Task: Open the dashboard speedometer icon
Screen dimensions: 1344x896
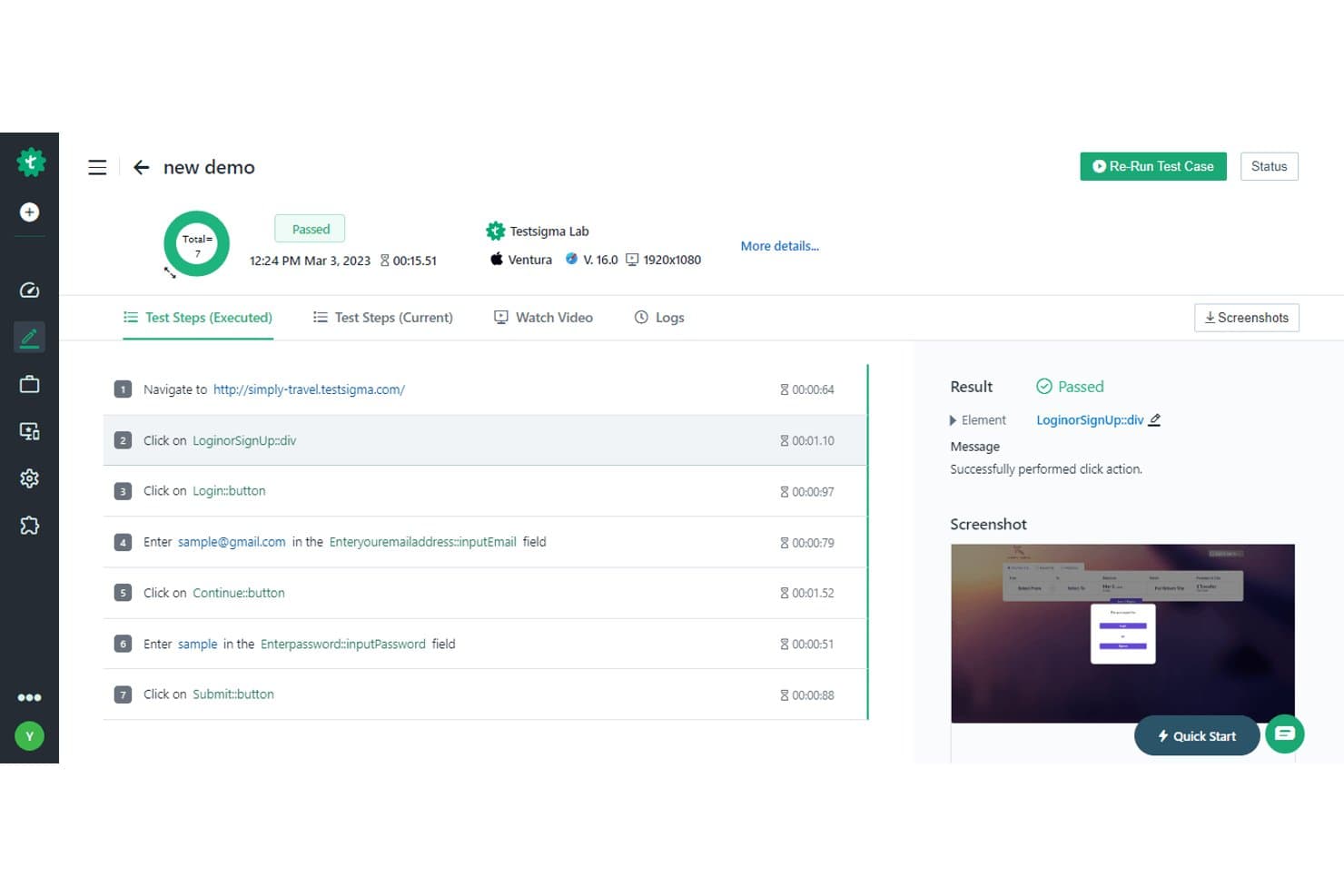Action: click(x=30, y=290)
